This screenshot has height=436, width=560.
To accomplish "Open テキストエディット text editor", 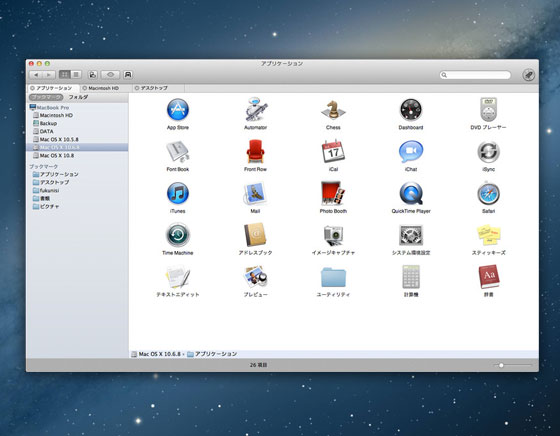I will [178, 277].
